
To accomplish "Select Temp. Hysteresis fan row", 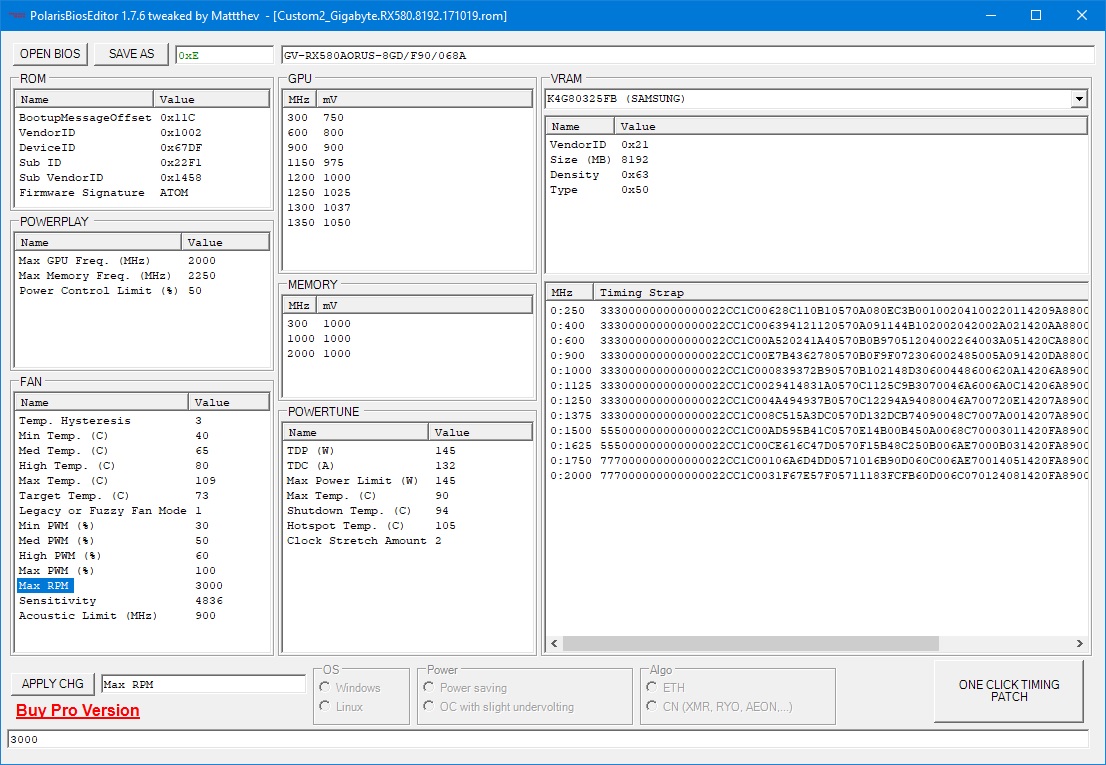I will point(141,421).
